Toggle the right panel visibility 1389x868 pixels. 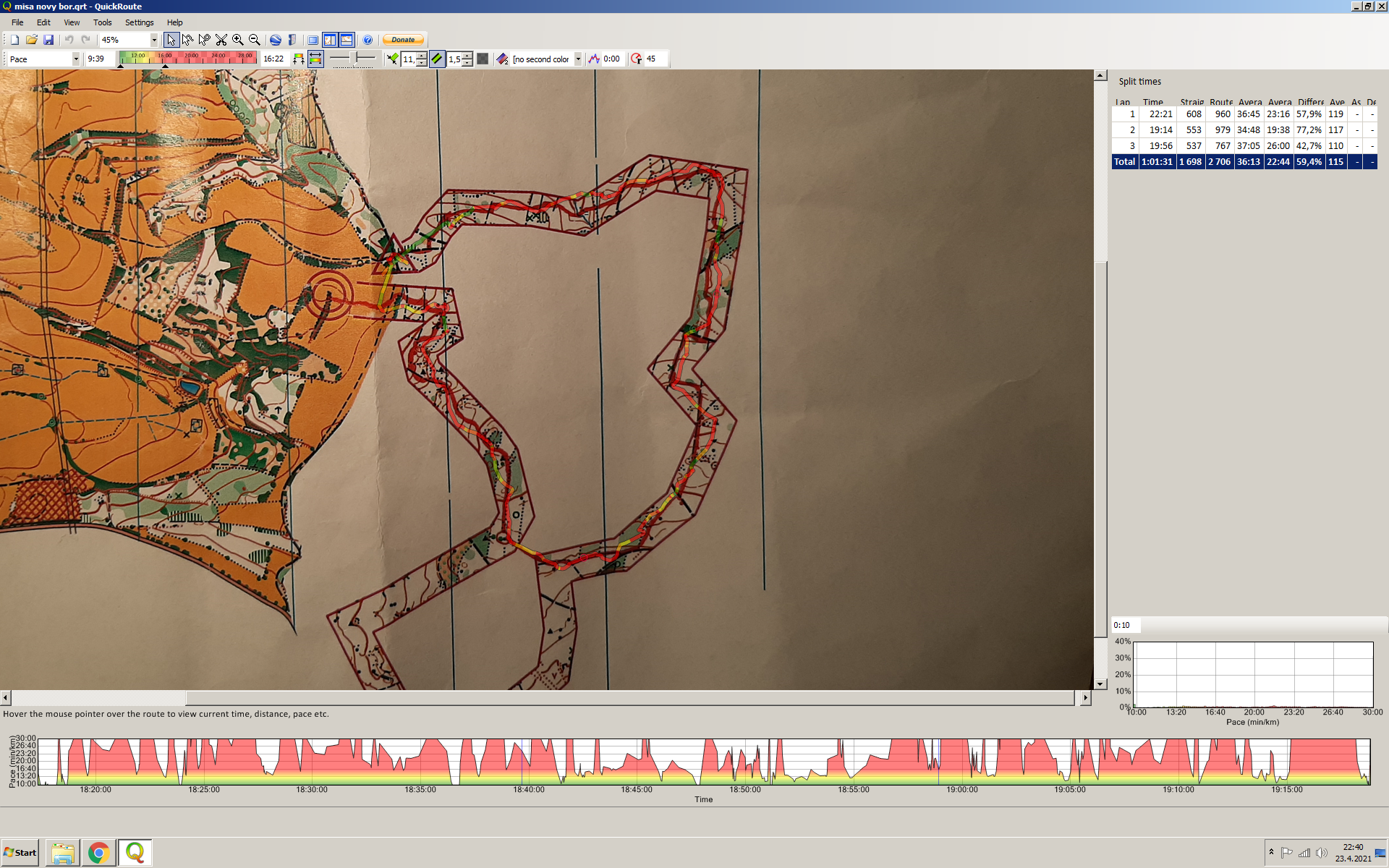(330, 40)
